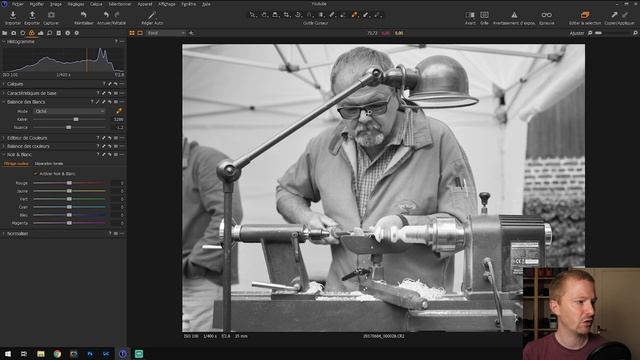
Task: Open the Affichage menu
Action: tap(167, 4)
